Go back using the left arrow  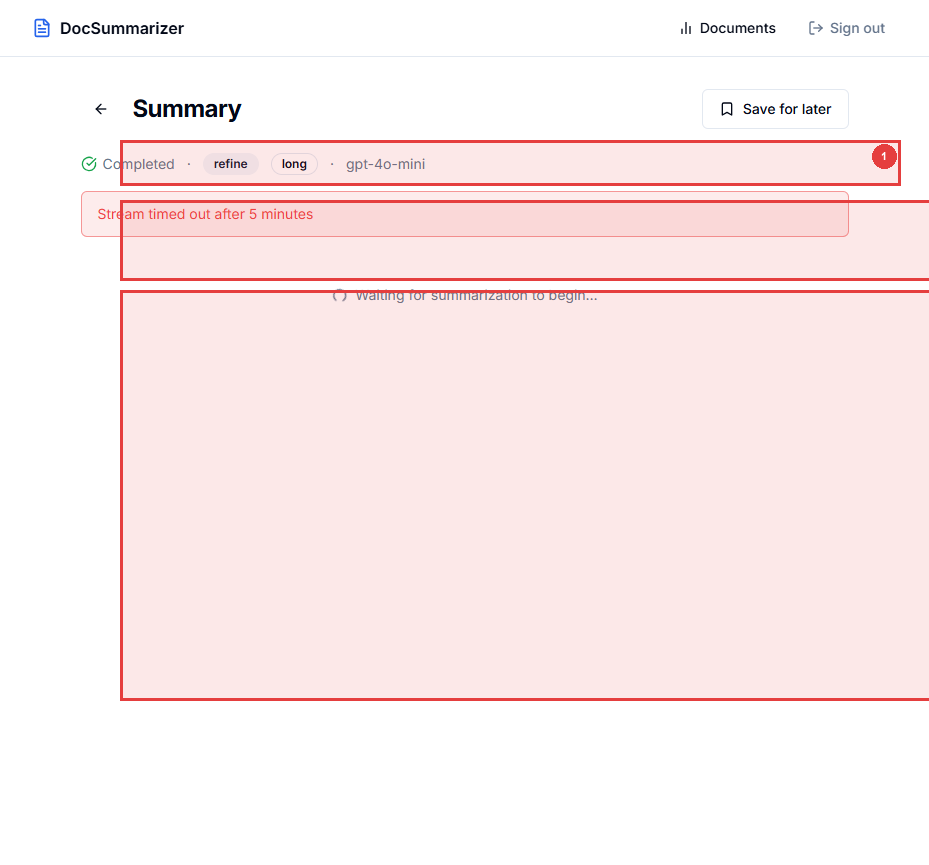[101, 109]
